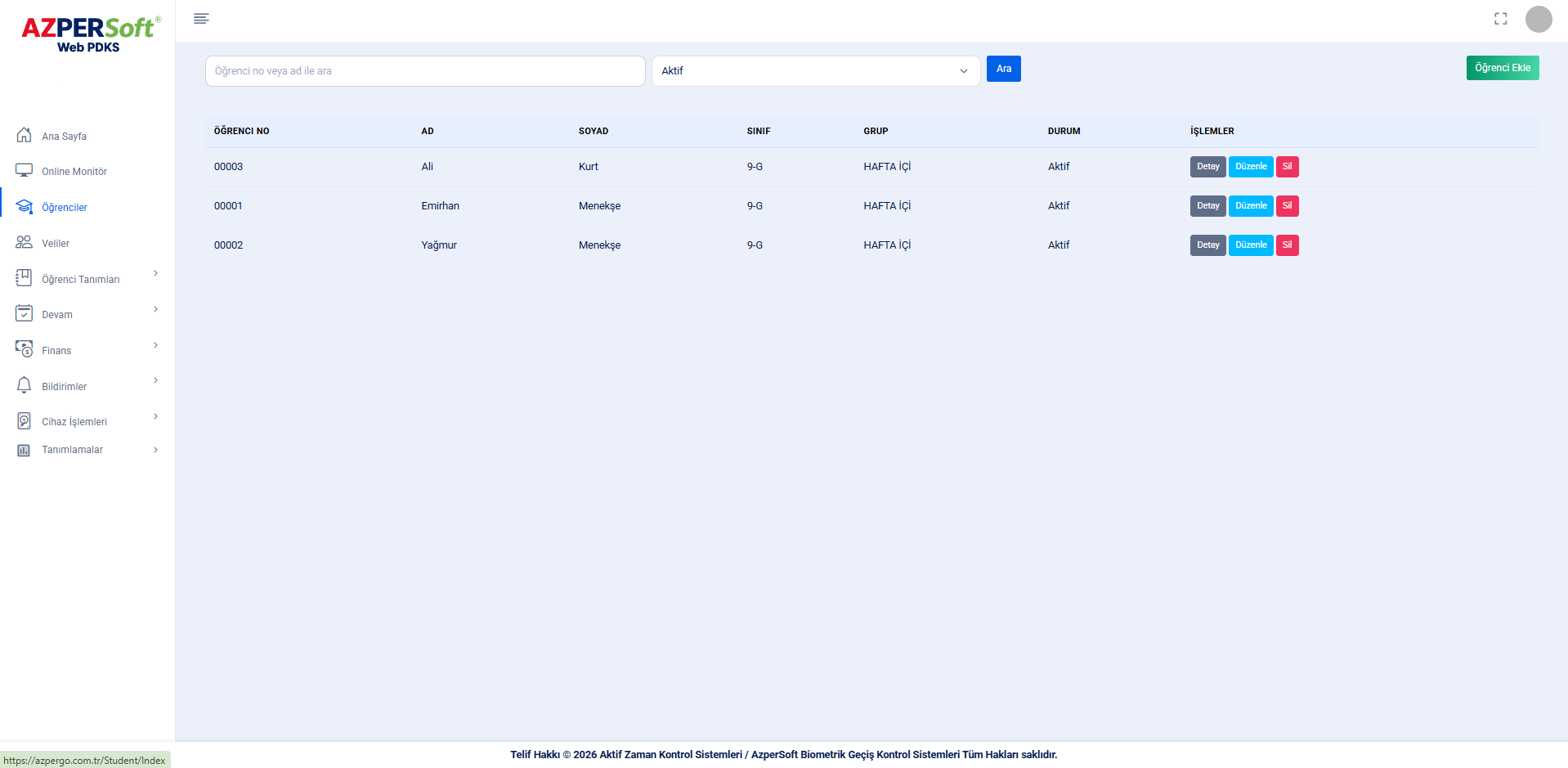Click the Finans money icon
Screen dimensions: 1568x768
(x=25, y=349)
